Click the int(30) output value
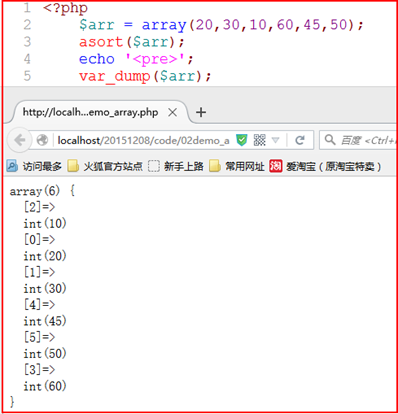 [45, 289]
